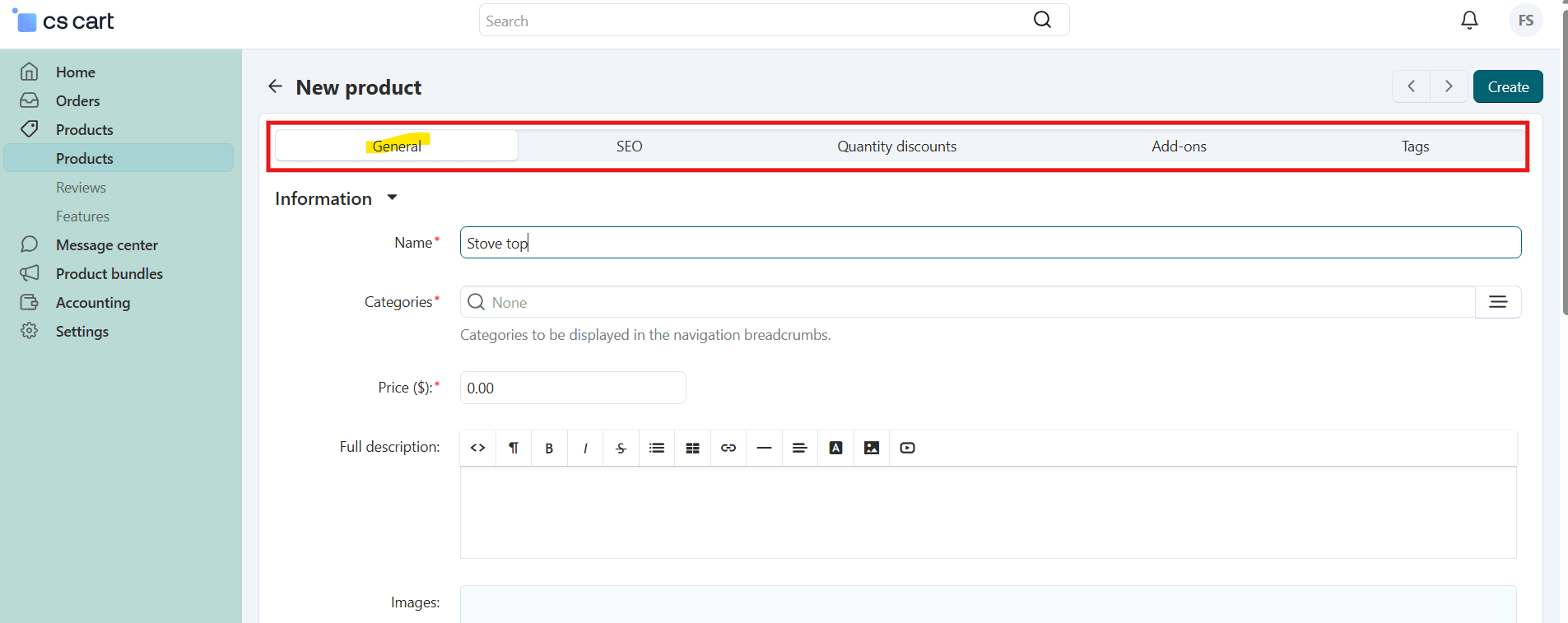The width and height of the screenshot is (1568, 623).
Task: Open the FS user account menu
Action: [1525, 21]
